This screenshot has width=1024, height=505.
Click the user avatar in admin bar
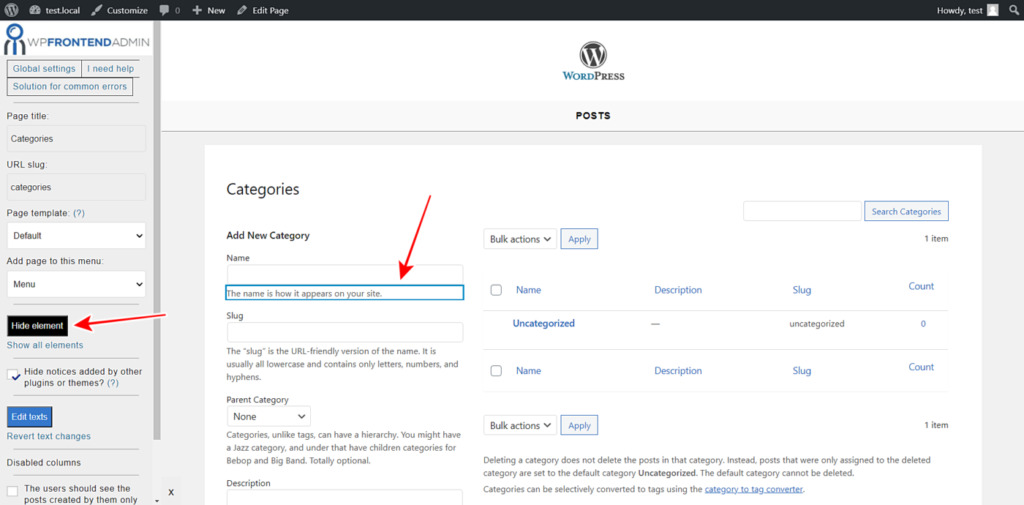tap(993, 10)
